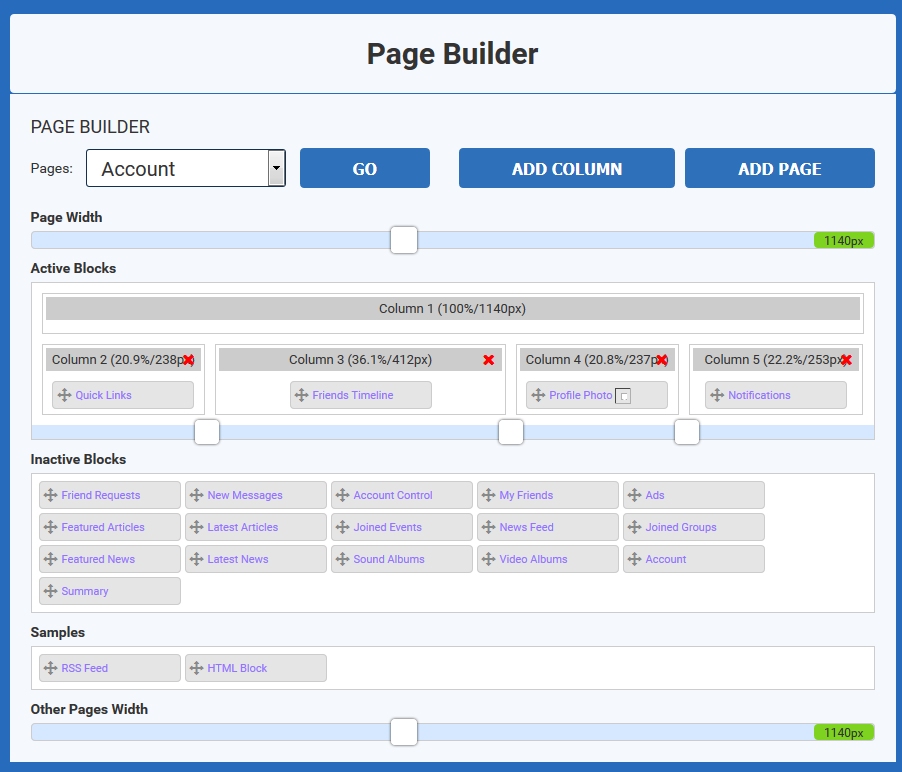The width and height of the screenshot is (902, 772).
Task: Click the Video Albums inactive block
Action: (x=547, y=559)
